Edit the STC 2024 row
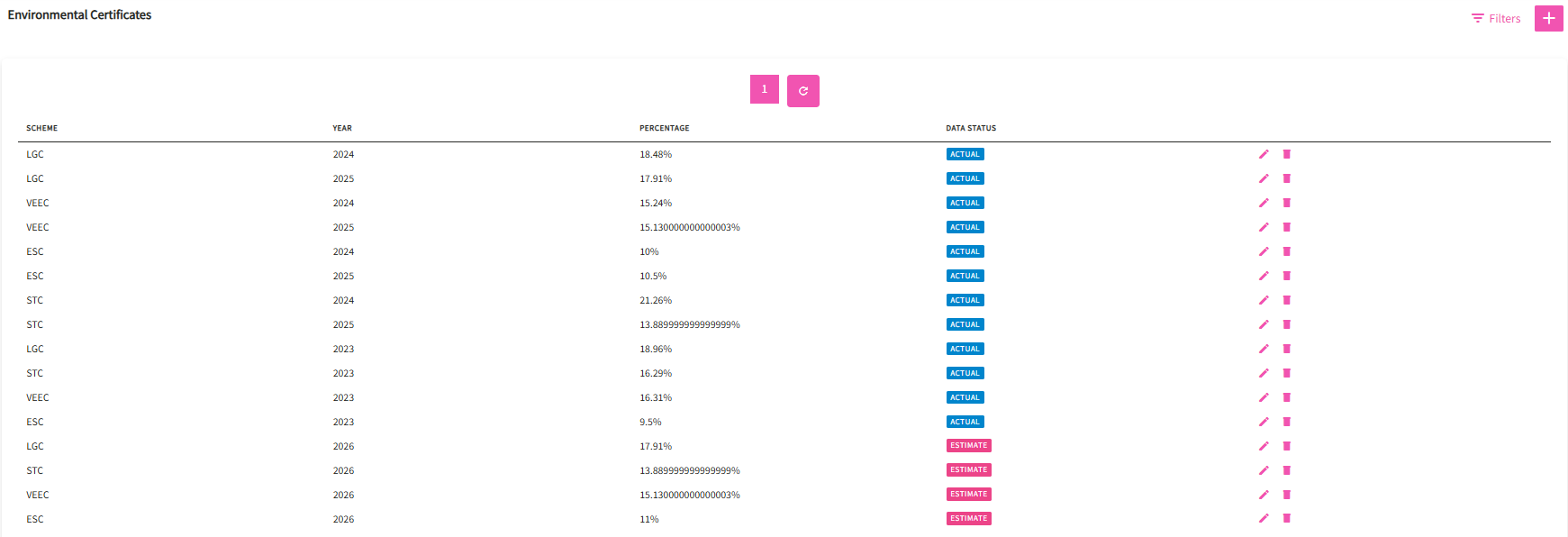This screenshot has width=1568, height=537. click(1264, 300)
